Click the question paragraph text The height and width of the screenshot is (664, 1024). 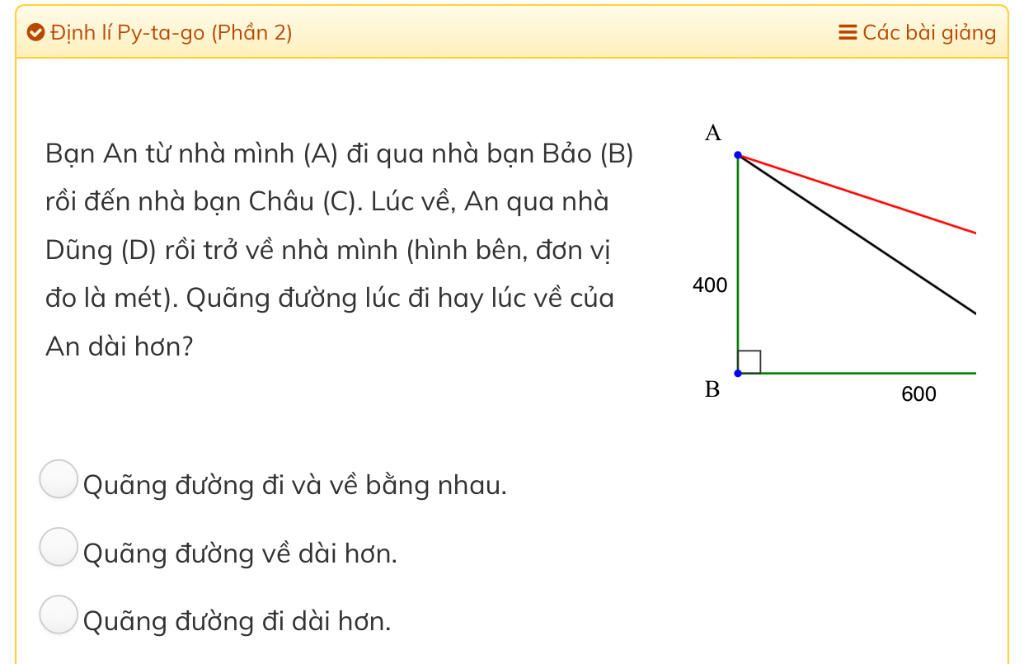(x=340, y=250)
